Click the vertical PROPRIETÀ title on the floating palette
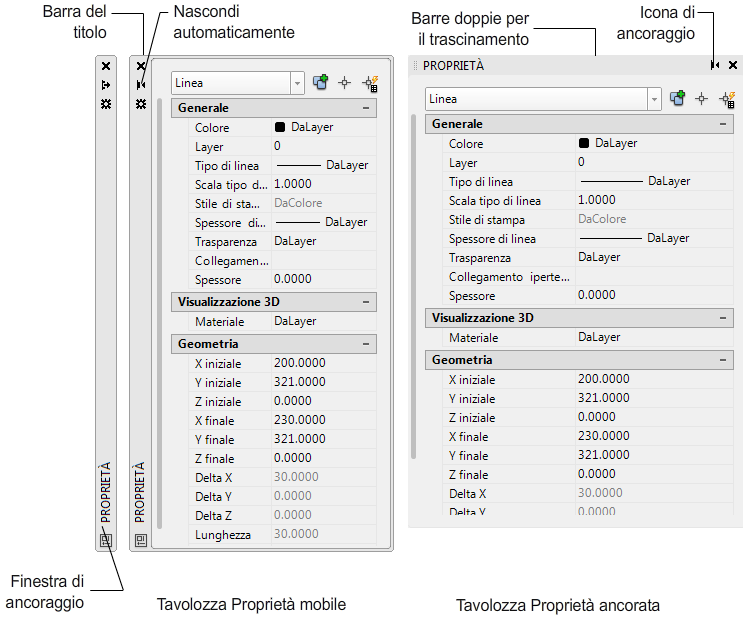 click(139, 492)
